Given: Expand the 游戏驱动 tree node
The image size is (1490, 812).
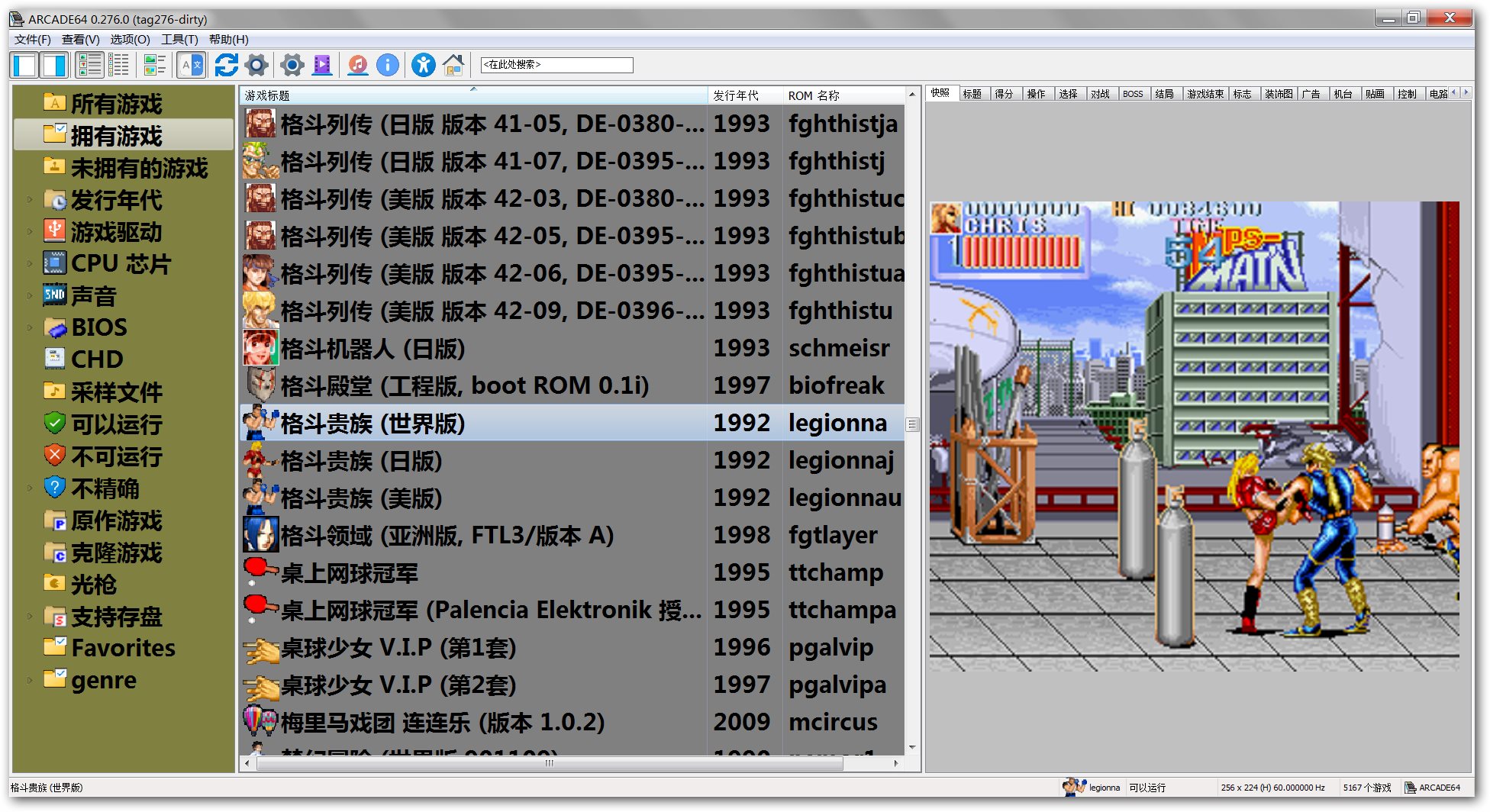Looking at the screenshot, I should click(x=30, y=232).
